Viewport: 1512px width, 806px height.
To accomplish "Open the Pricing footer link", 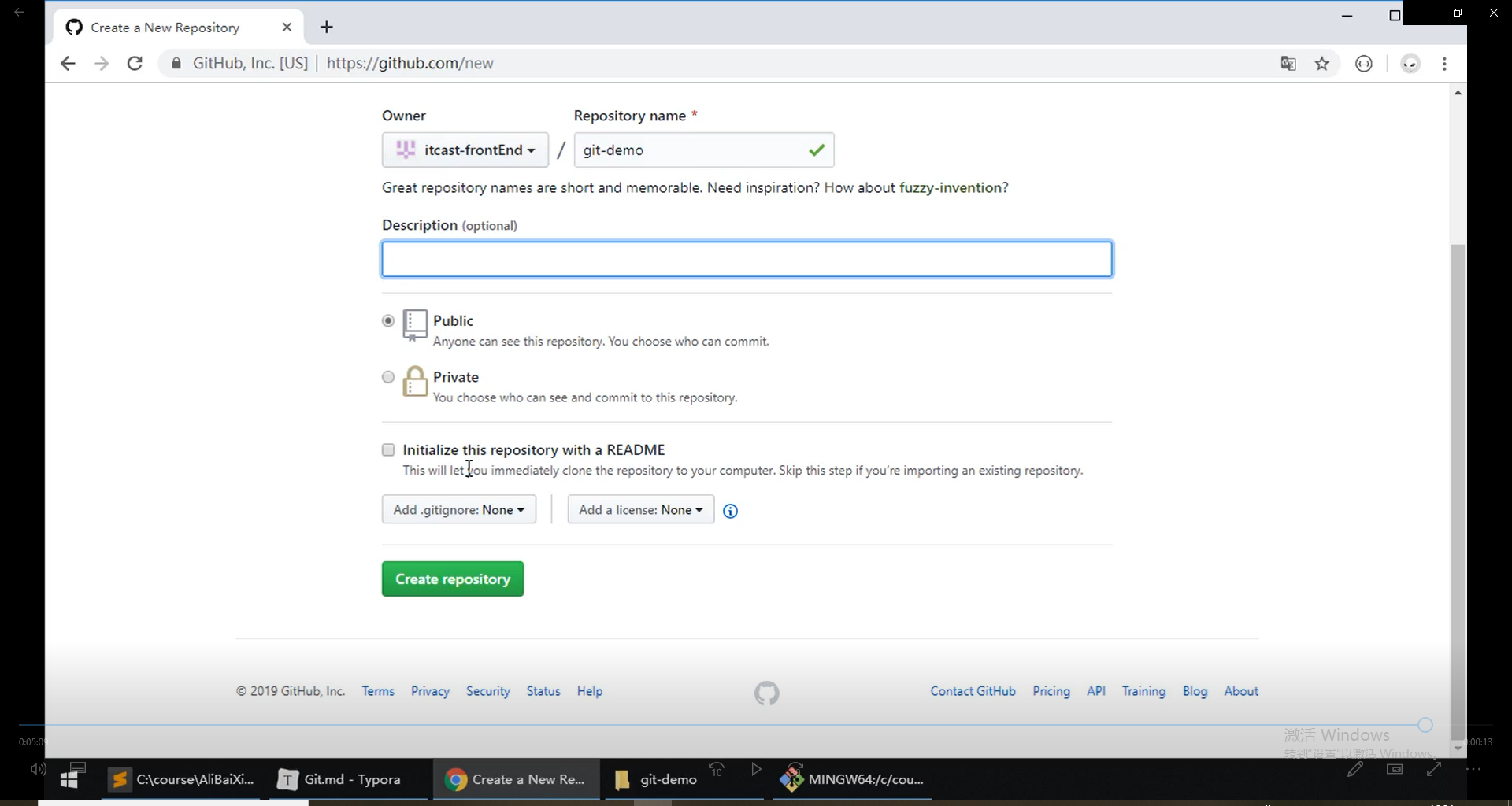I will point(1051,691).
